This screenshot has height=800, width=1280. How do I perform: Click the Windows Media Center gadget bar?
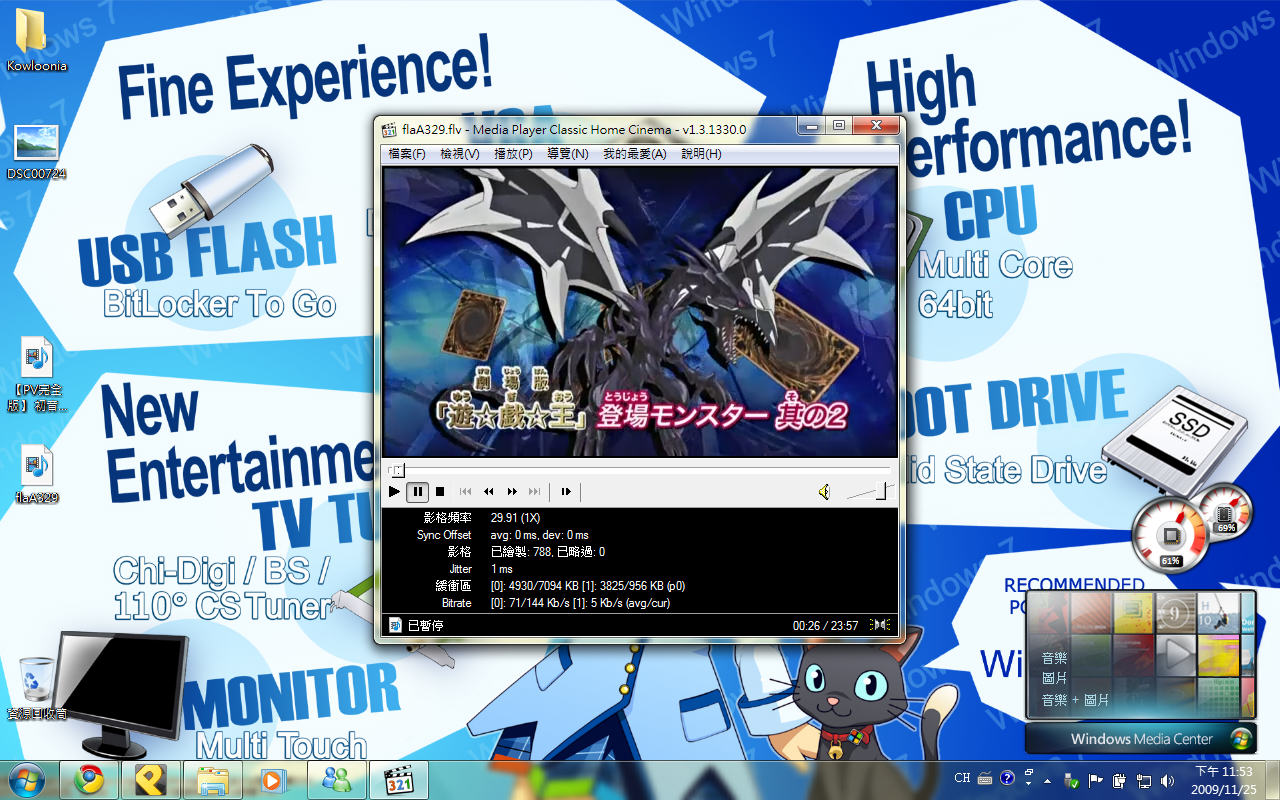(x=1140, y=739)
